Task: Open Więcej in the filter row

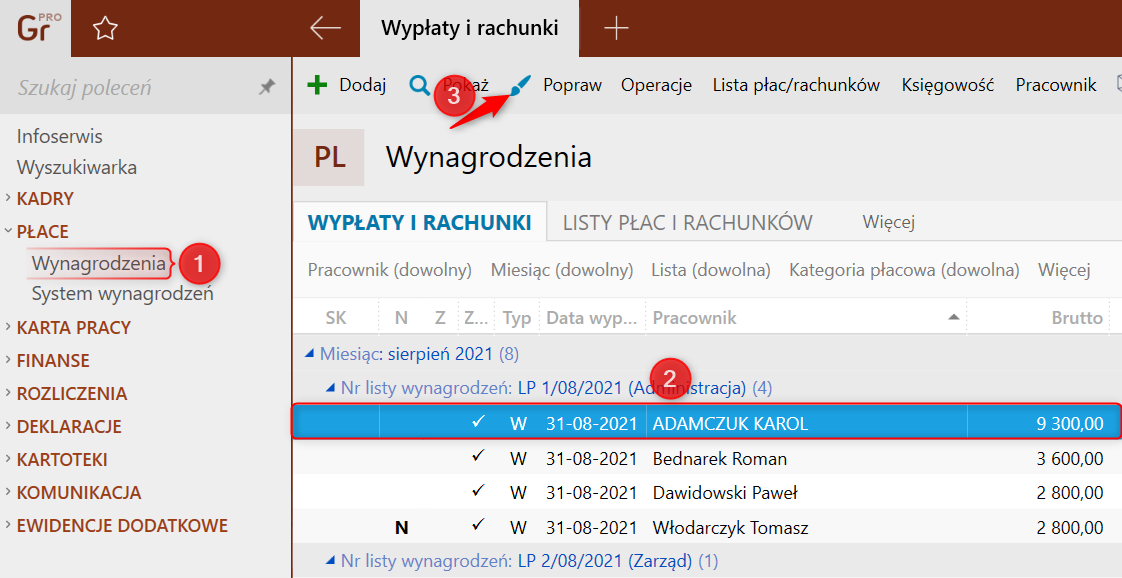Action: pyautogui.click(x=1064, y=270)
